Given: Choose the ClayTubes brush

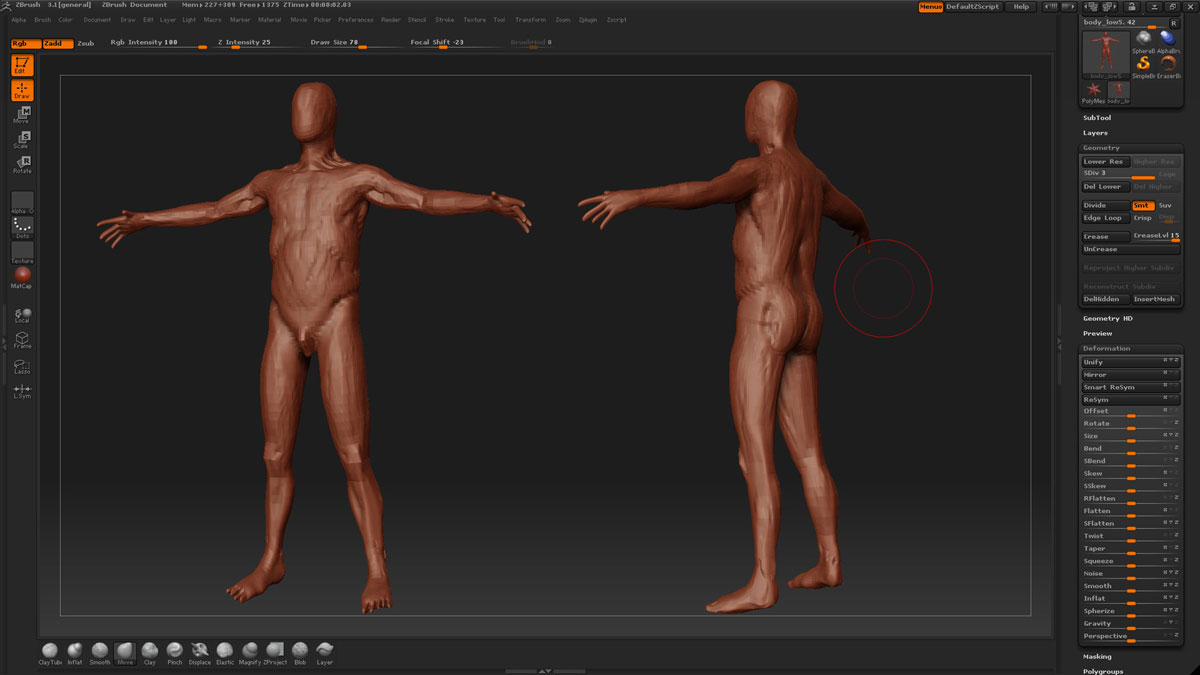Looking at the screenshot, I should (x=50, y=650).
